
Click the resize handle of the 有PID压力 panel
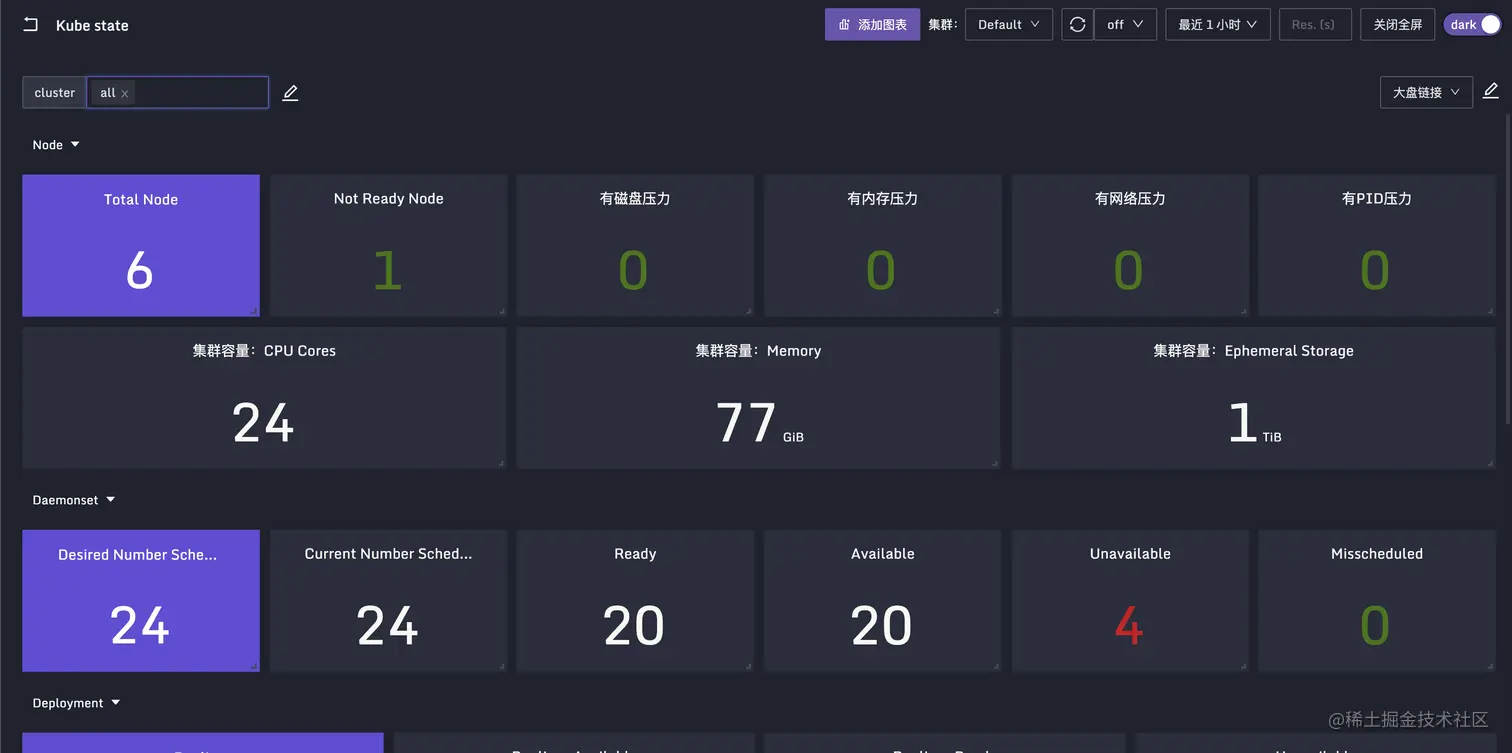point(1490,311)
